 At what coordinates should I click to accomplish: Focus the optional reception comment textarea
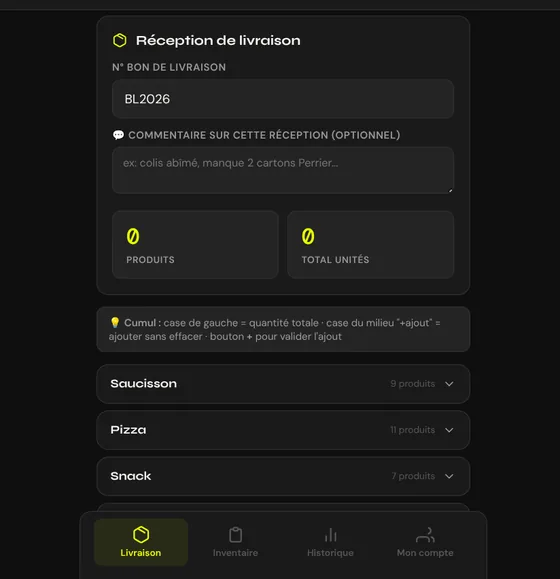point(283,170)
